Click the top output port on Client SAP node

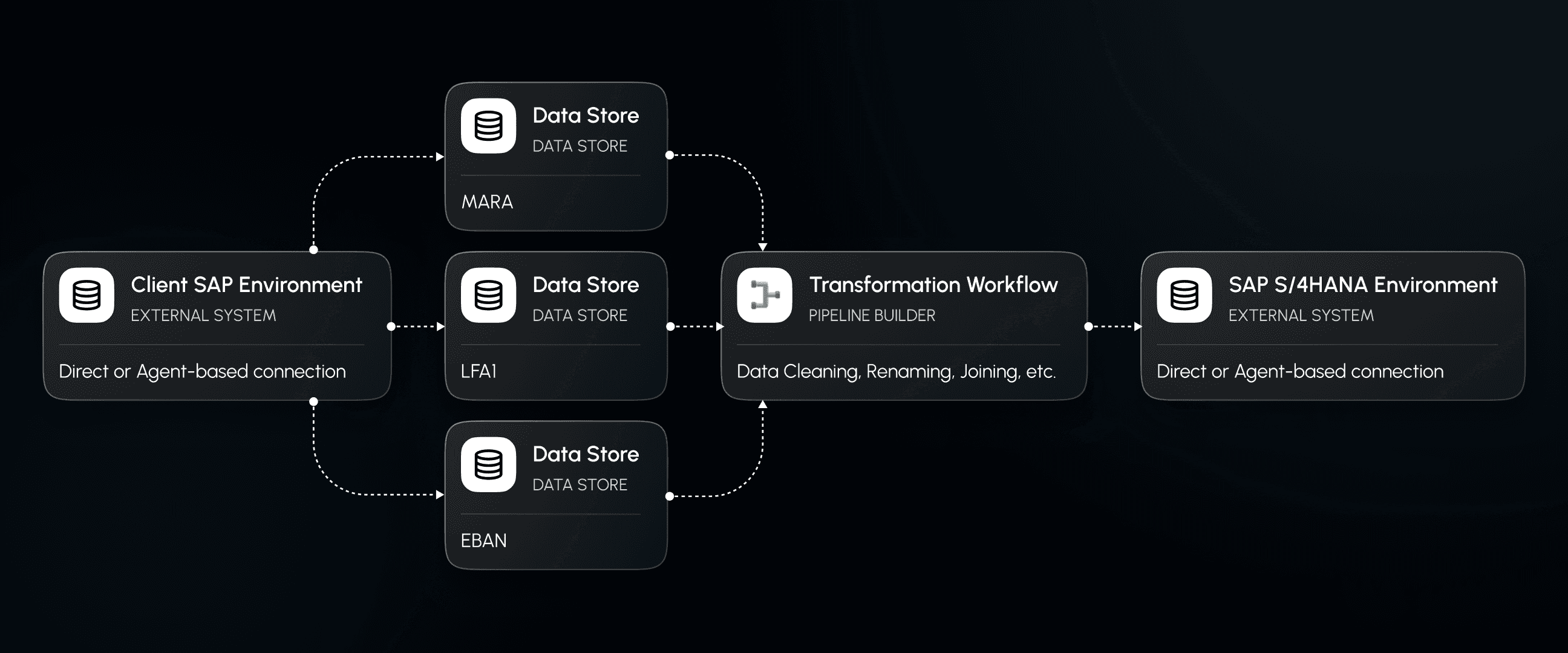tap(313, 250)
